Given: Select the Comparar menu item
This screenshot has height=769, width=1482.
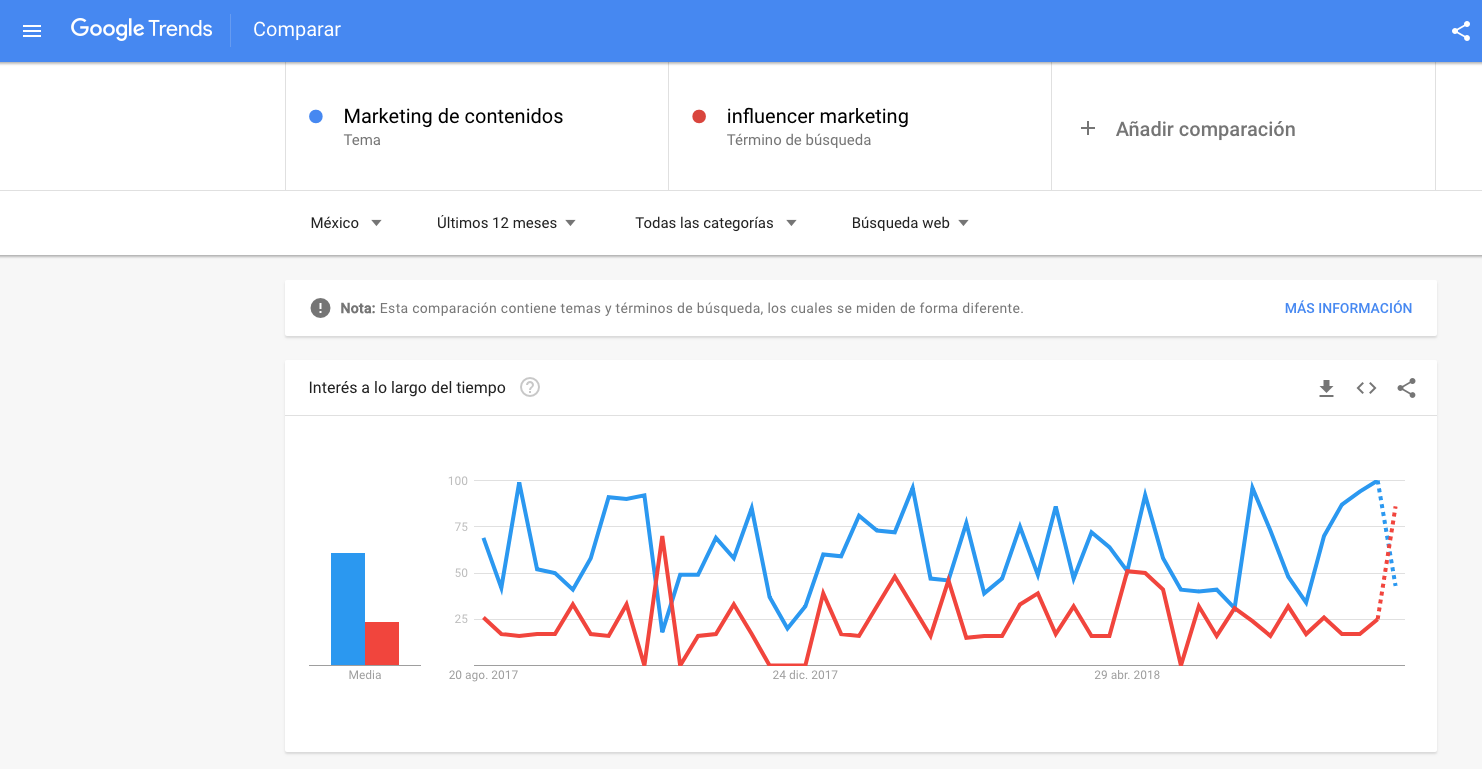Looking at the screenshot, I should point(296,30).
